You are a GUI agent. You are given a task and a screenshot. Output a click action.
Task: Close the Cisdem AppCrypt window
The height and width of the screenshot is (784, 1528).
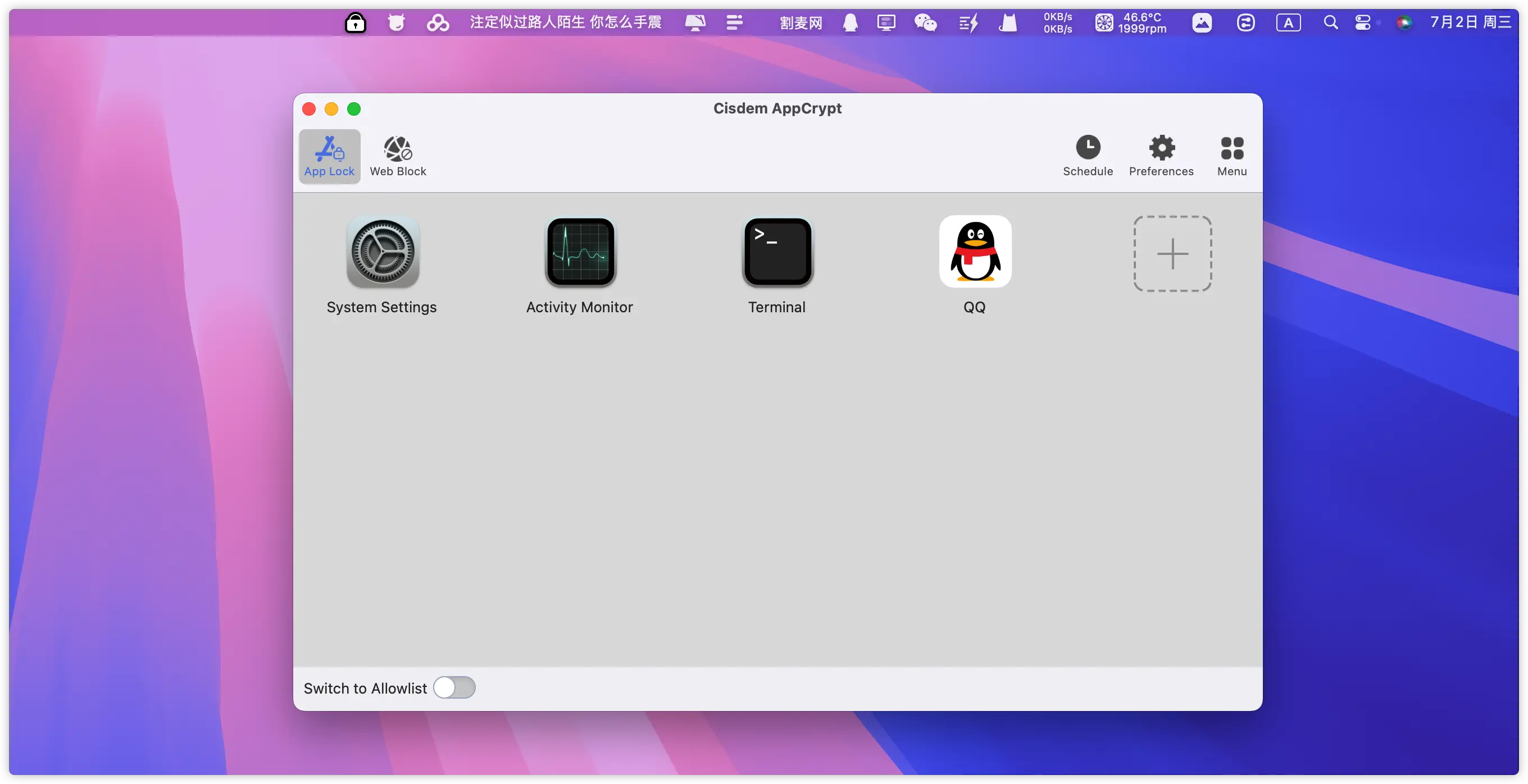point(309,109)
